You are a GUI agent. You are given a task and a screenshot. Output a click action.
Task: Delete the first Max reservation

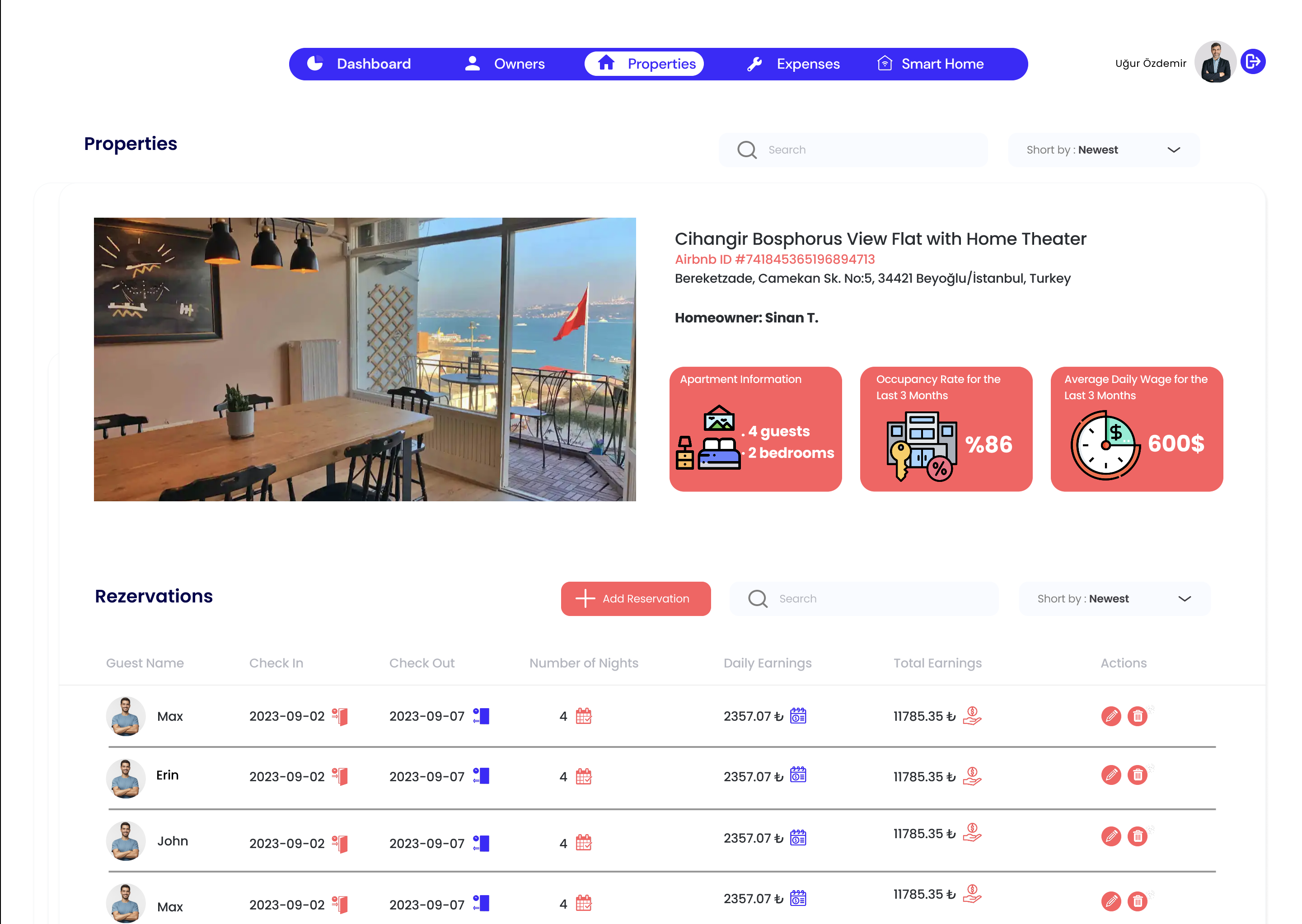coord(1138,716)
